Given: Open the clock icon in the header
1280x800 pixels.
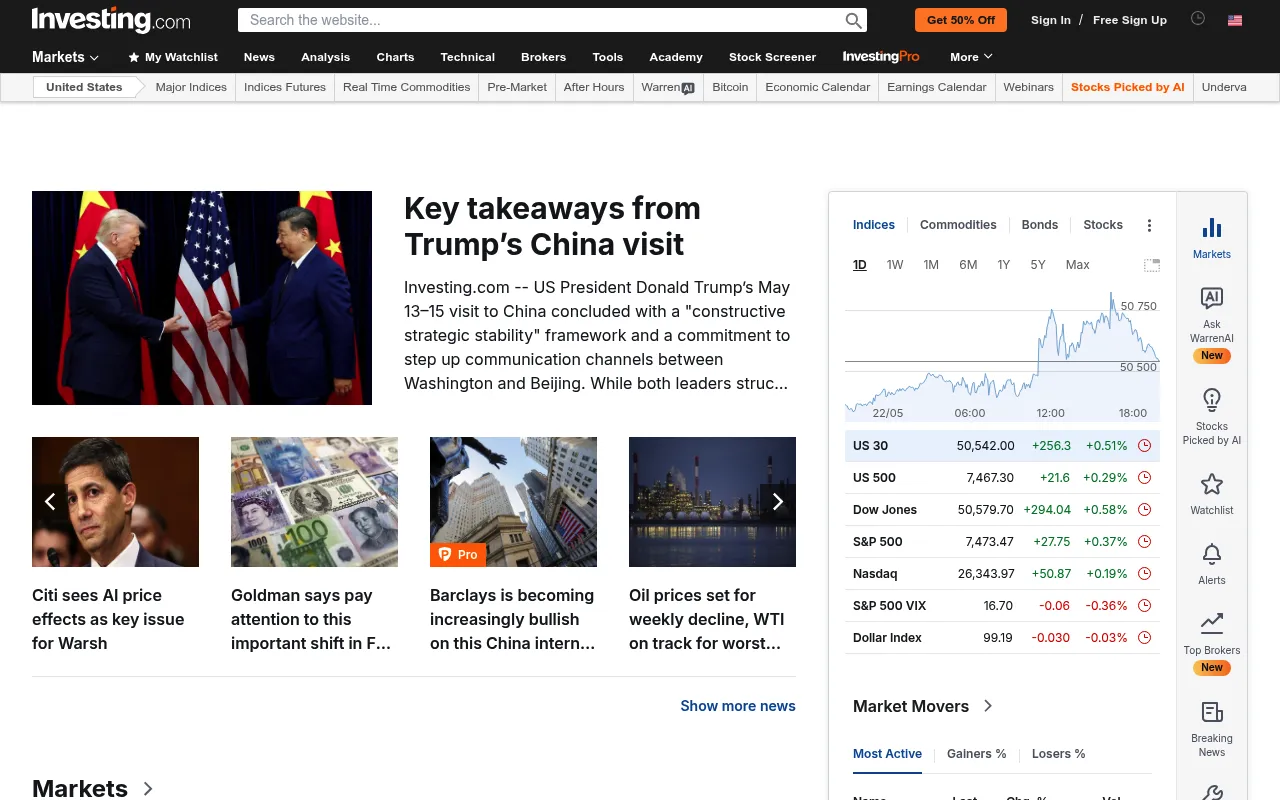Looking at the screenshot, I should coord(1198,19).
